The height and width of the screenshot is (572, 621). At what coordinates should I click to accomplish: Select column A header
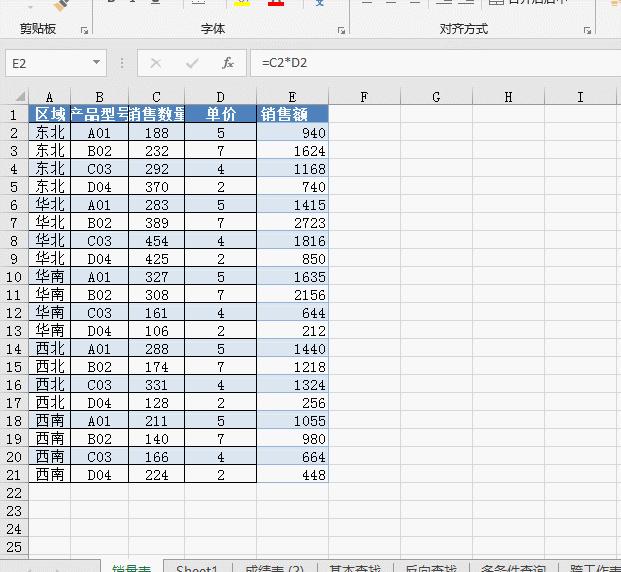coord(50,97)
